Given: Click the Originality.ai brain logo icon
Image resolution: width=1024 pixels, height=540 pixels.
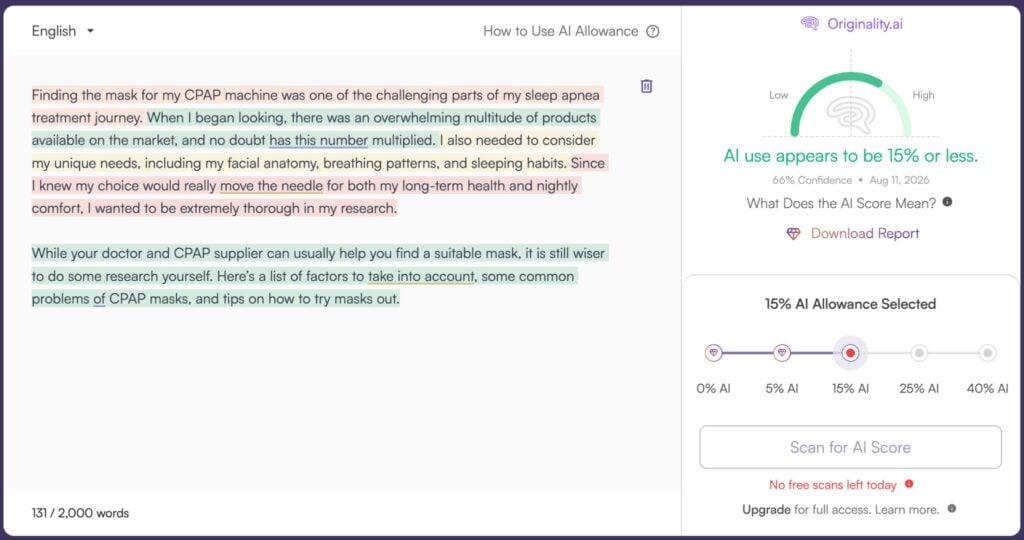Looking at the screenshot, I should tap(810, 24).
